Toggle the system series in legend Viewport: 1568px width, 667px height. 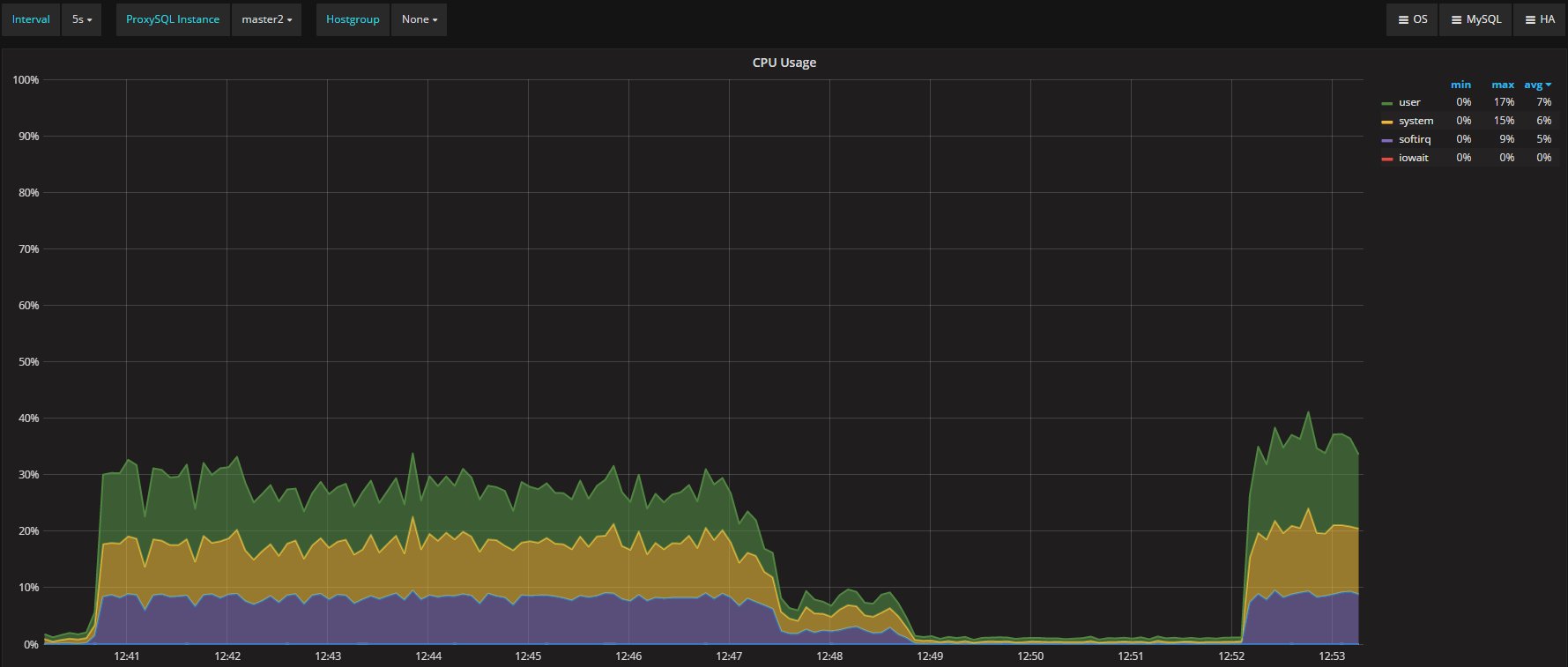coord(1416,121)
